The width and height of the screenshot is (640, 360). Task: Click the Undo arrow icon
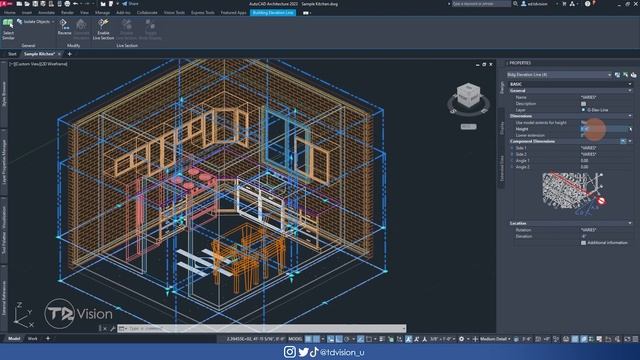point(76,4)
